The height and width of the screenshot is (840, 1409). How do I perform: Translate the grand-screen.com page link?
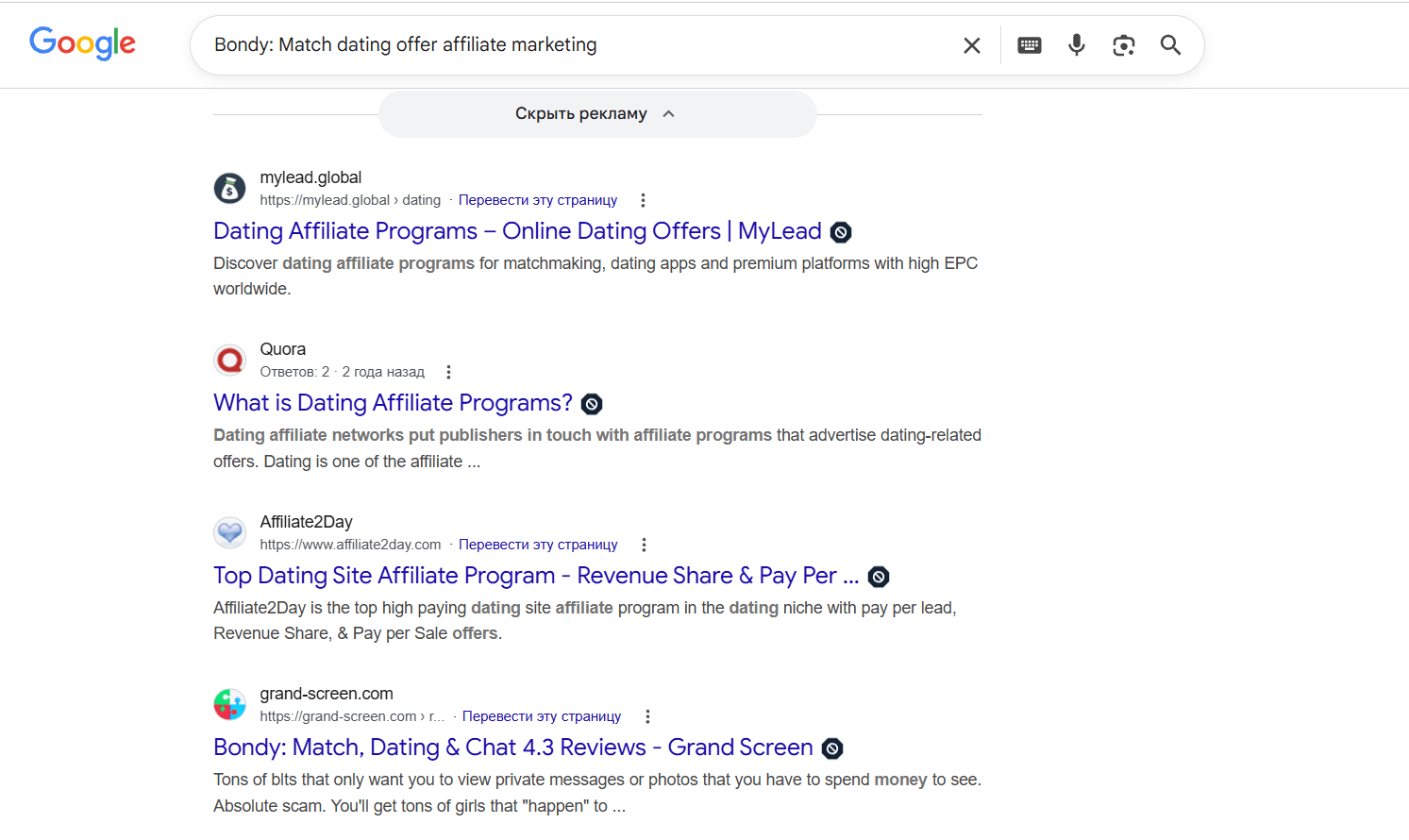pos(542,716)
